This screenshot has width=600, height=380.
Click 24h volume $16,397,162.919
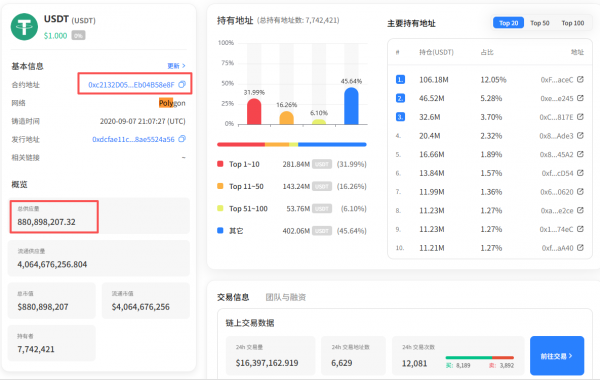[x=267, y=363]
